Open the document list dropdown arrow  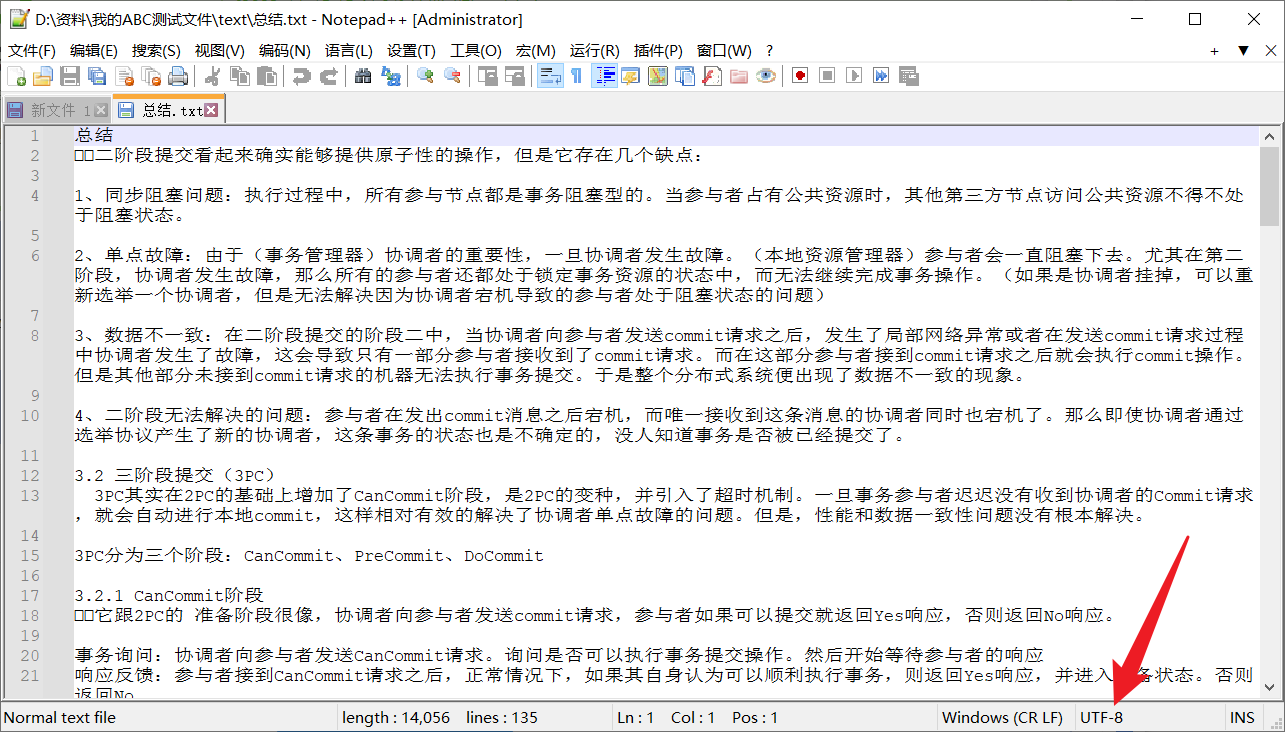point(1244,50)
